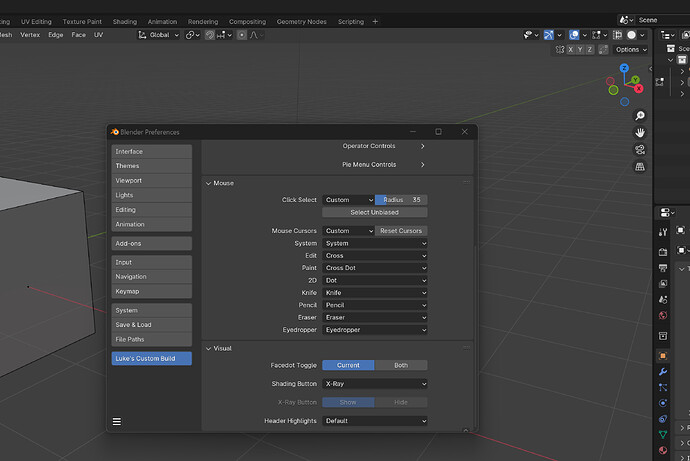The height and width of the screenshot is (461, 690).
Task: Open the Shading Button X-Ray dropdown
Action: pos(375,384)
